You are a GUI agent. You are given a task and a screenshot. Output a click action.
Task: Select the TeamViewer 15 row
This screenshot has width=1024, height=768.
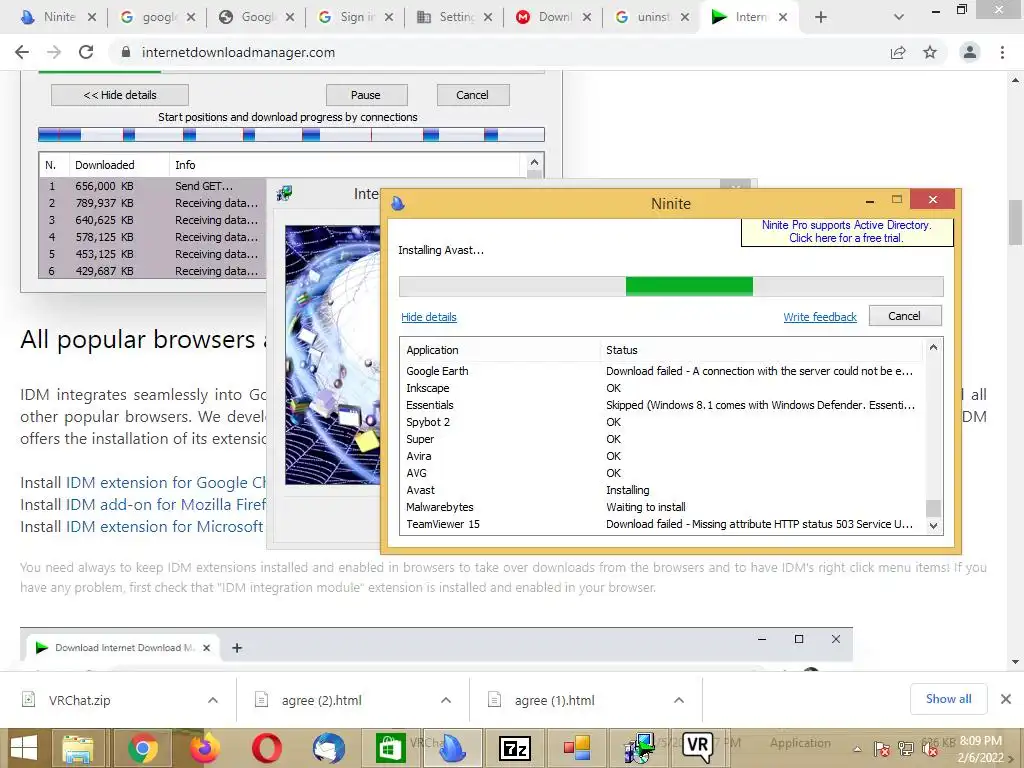click(662, 524)
